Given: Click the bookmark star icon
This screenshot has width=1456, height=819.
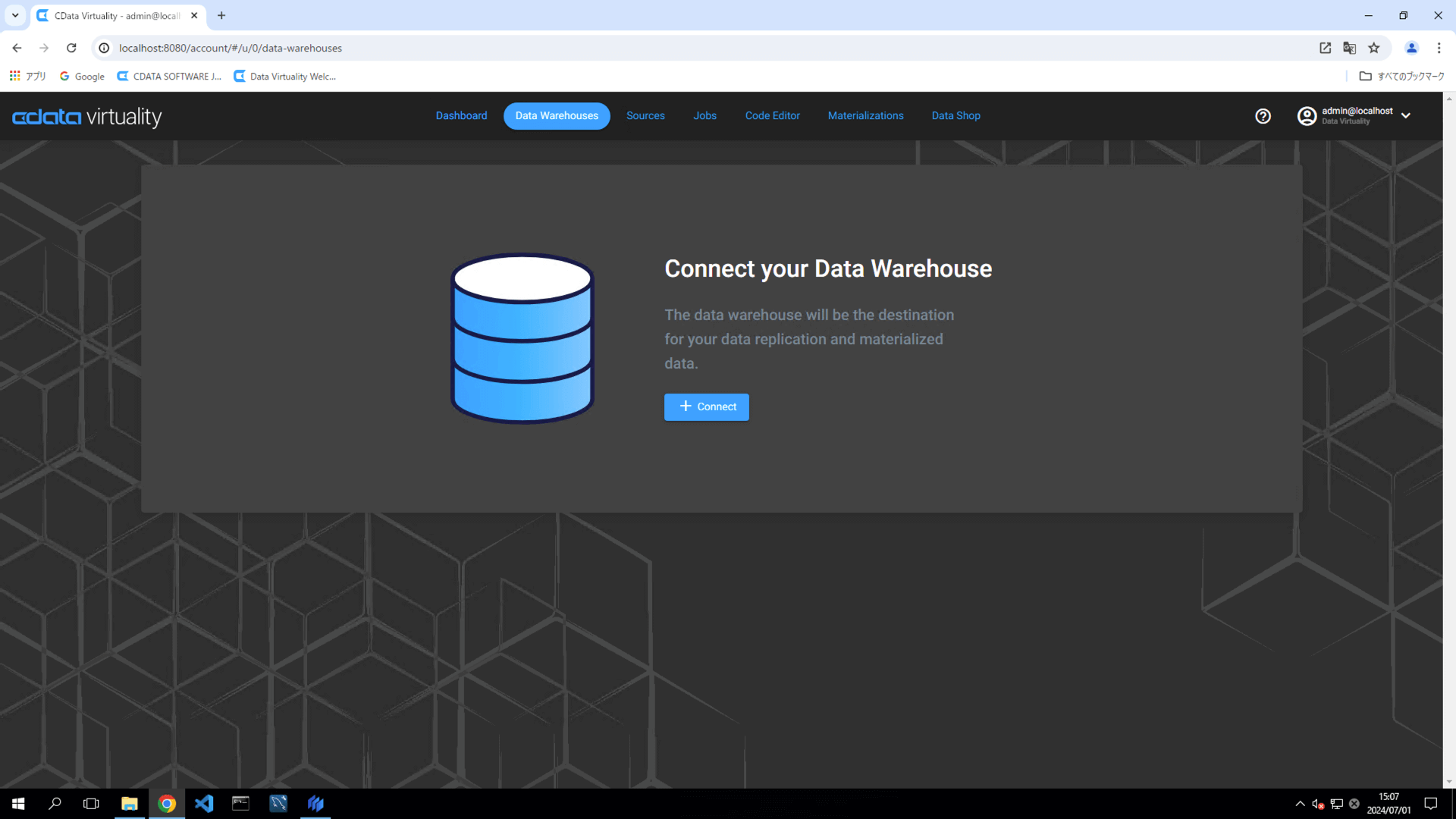Looking at the screenshot, I should click(1374, 48).
